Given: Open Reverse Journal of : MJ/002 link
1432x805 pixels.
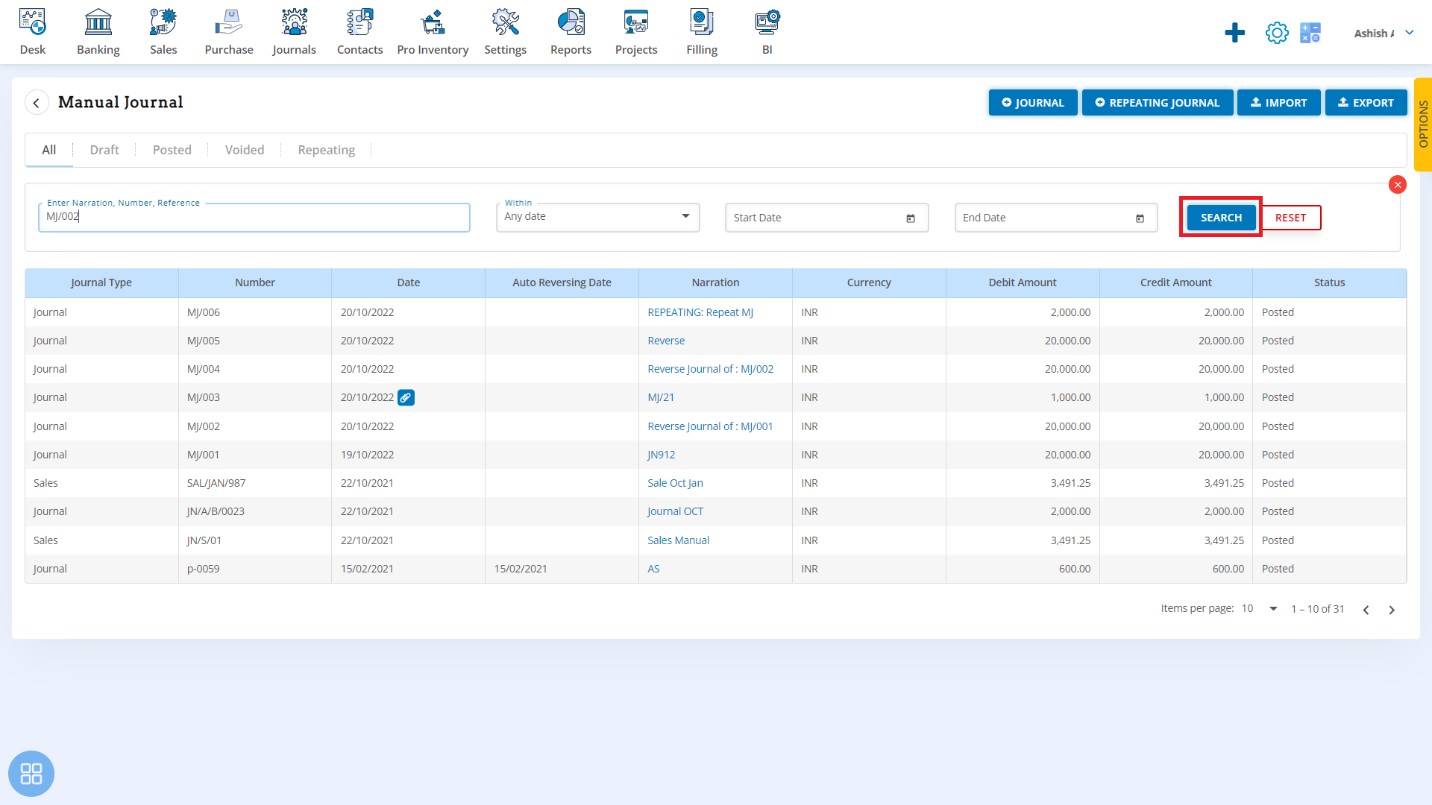Looking at the screenshot, I should (711, 369).
